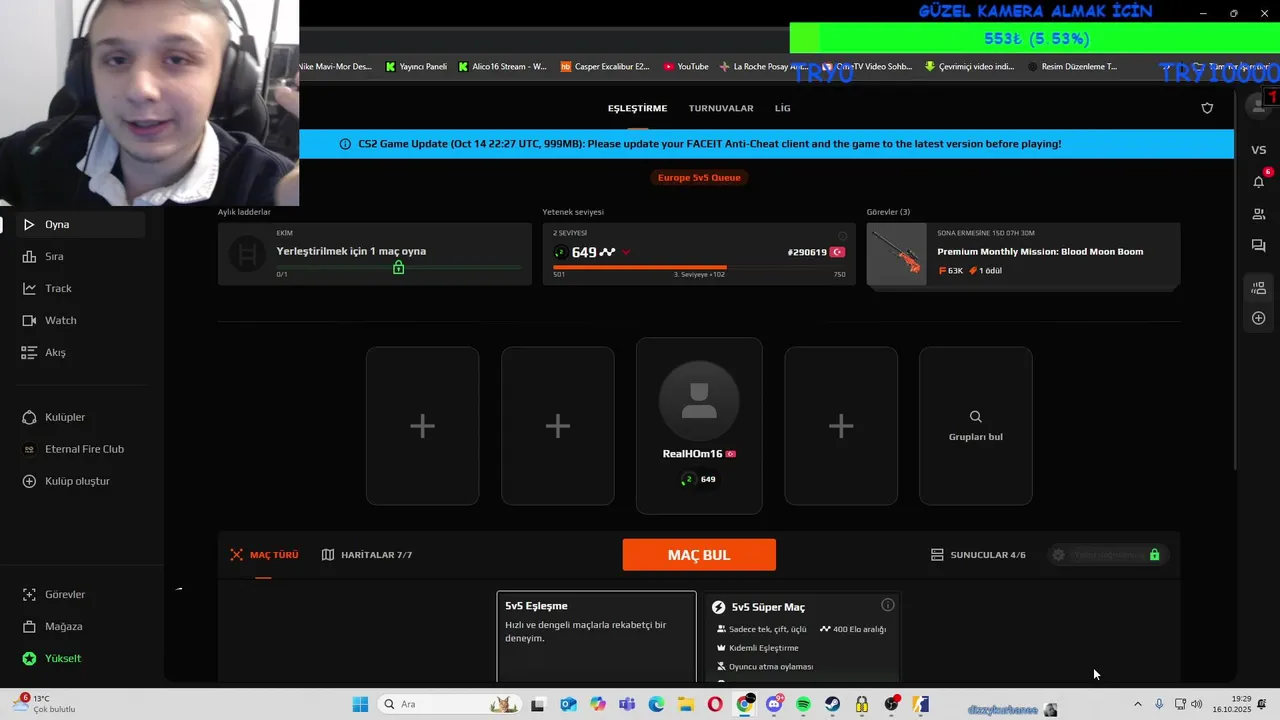This screenshot has width=1280, height=720.
Task: Click Grupları bul search card
Action: click(x=976, y=426)
